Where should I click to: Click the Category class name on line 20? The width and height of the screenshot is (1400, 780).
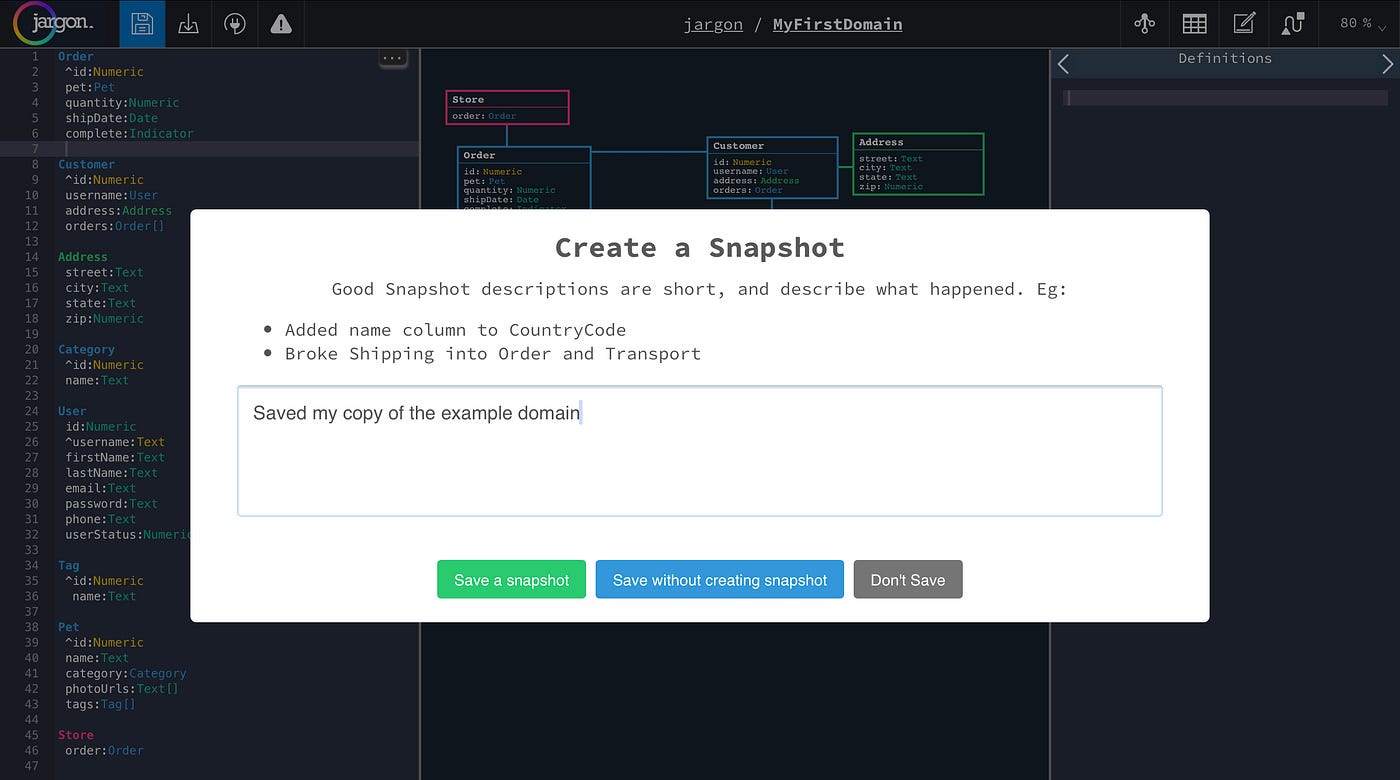[86, 350]
